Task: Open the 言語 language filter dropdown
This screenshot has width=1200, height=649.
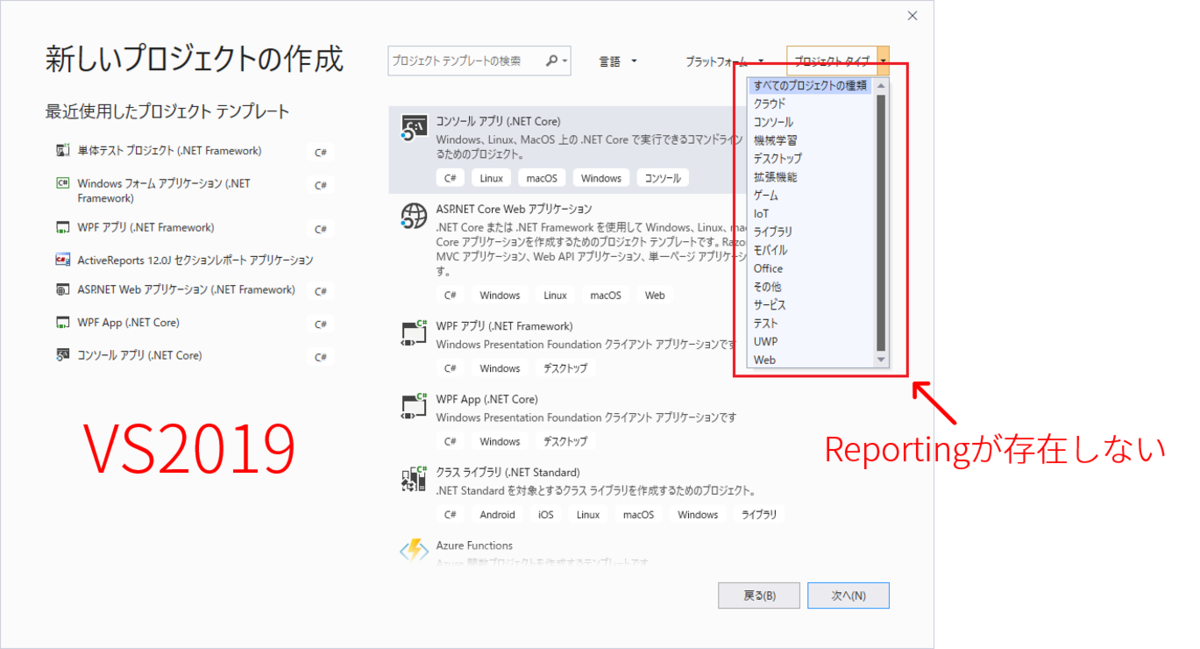Action: click(618, 61)
